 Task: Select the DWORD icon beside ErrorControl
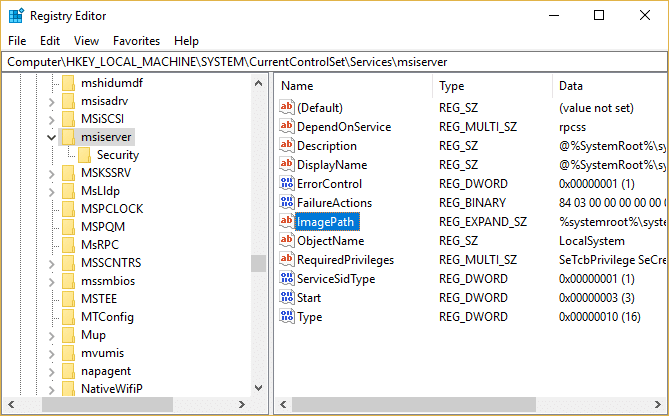[287, 184]
